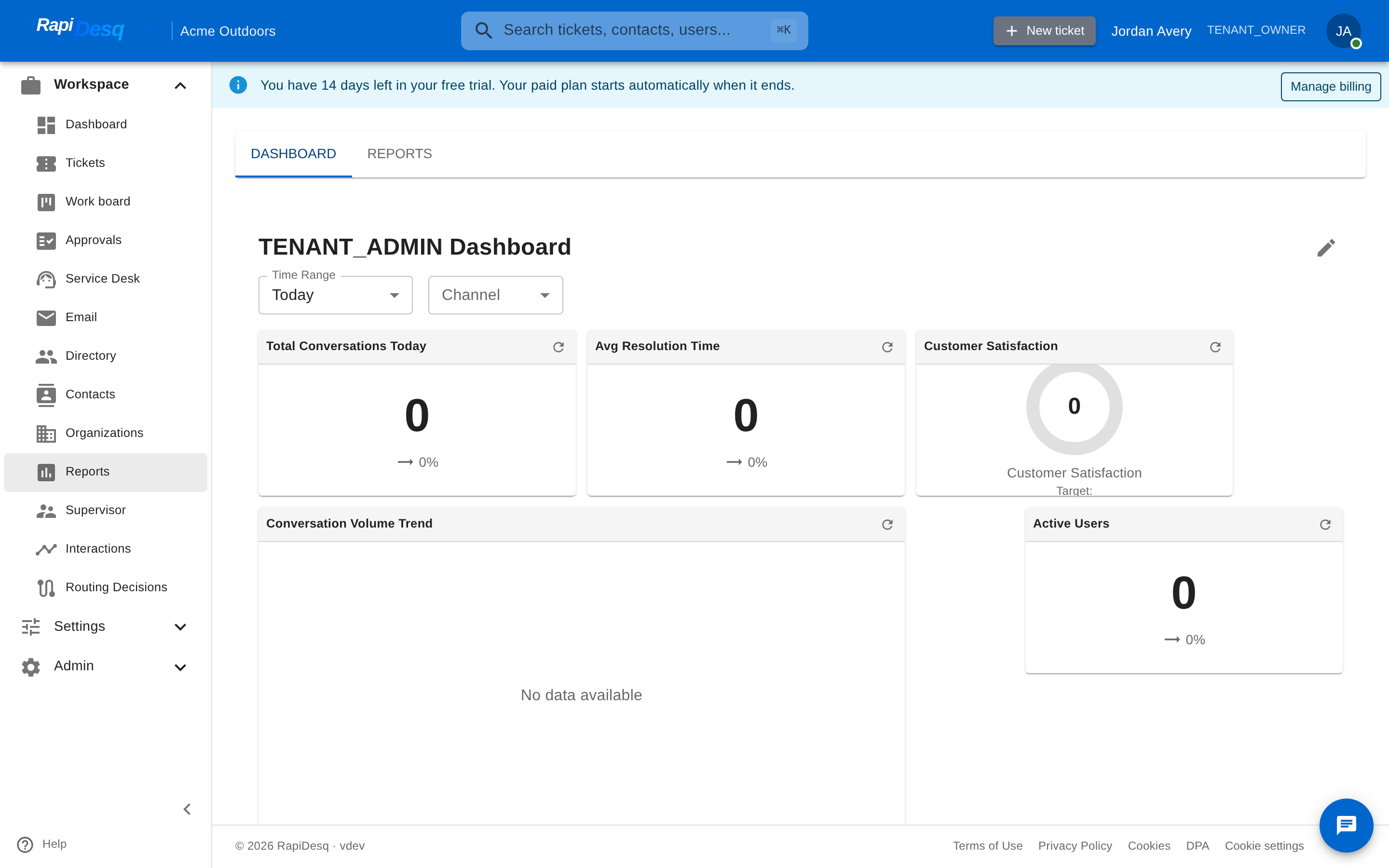Screen dimensions: 1389x868
Task: Open the Terms of Use link
Action: coord(988,846)
